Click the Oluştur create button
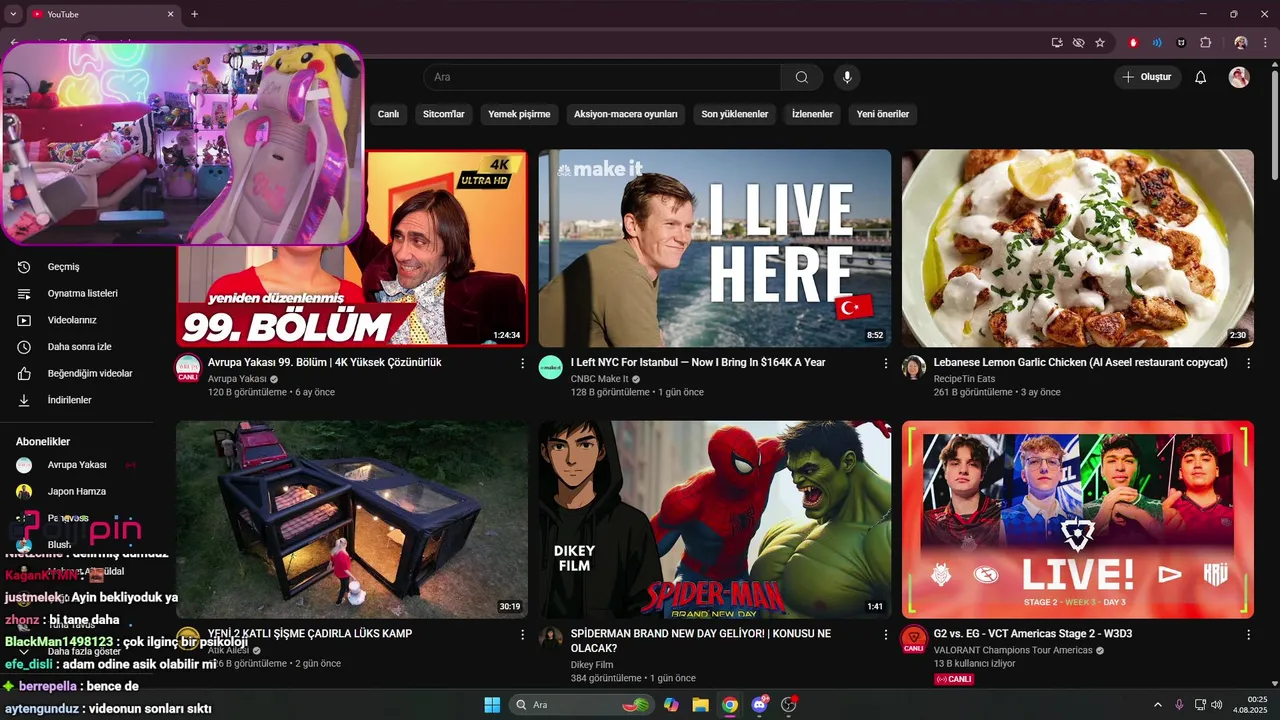Image resolution: width=1280 pixels, height=720 pixels. click(1148, 77)
